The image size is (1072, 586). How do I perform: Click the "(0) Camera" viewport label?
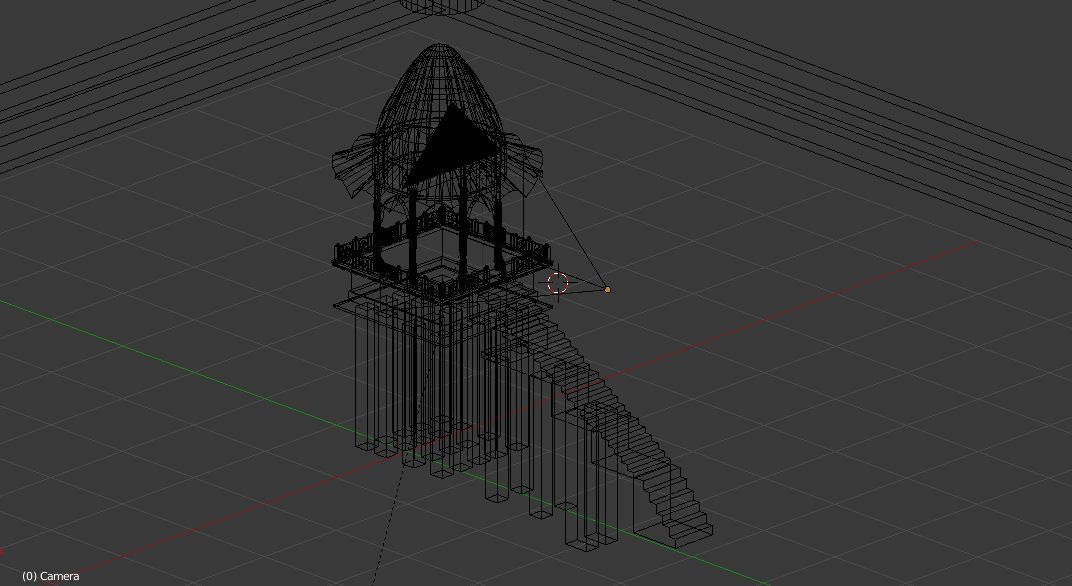tap(51, 576)
